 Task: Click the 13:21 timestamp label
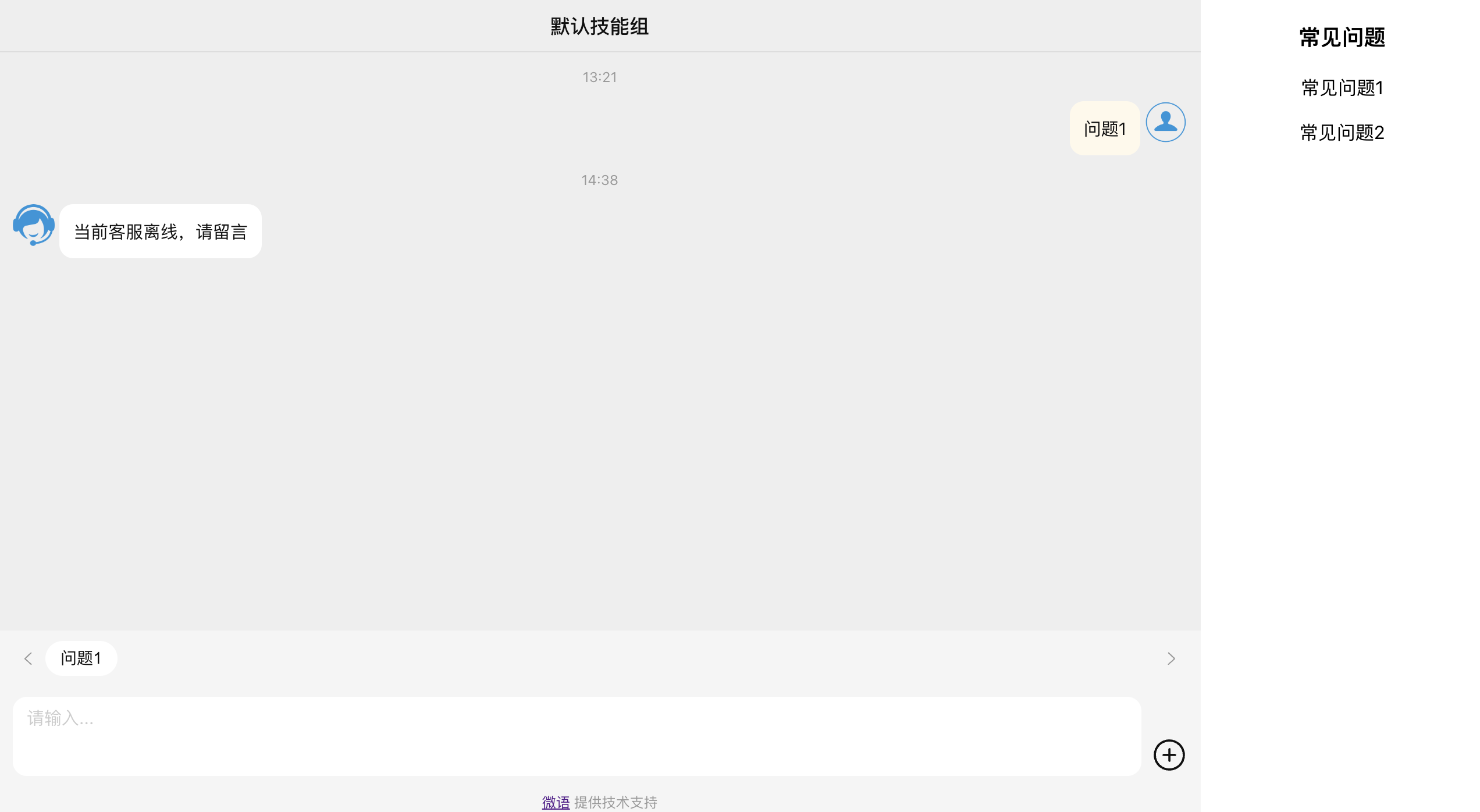tap(600, 77)
